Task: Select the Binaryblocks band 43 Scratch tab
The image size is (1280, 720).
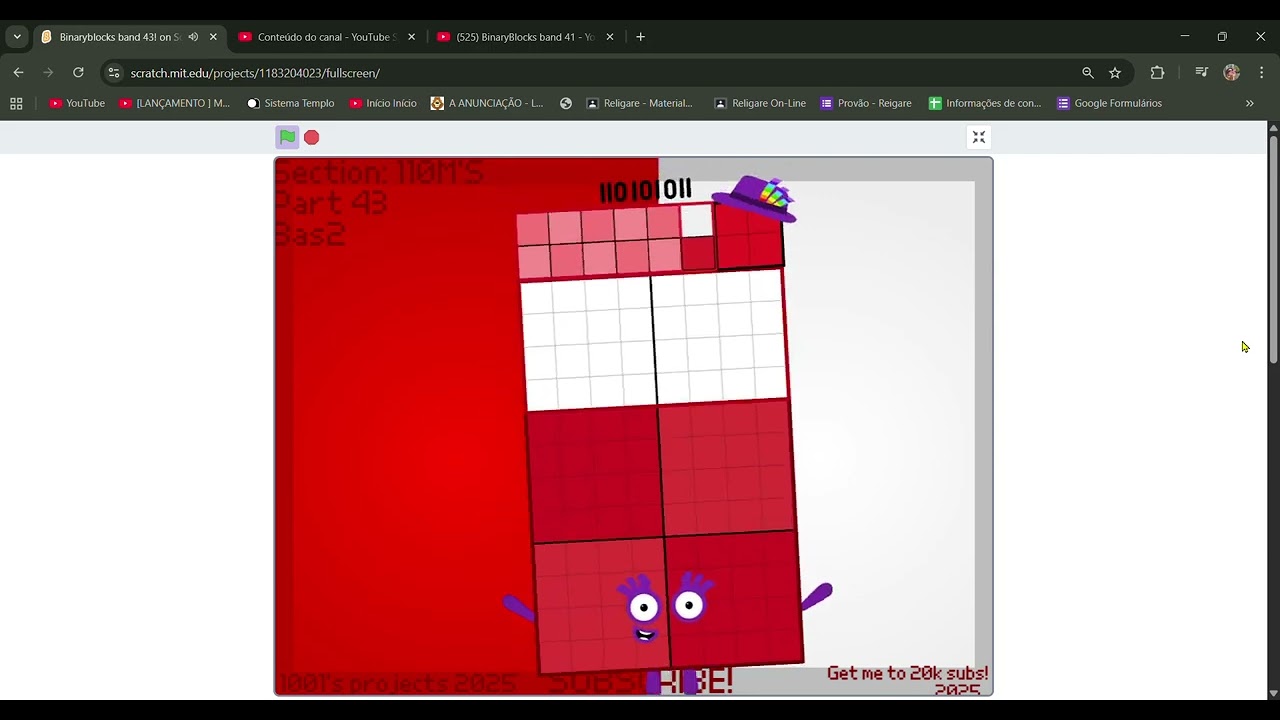Action: point(120,37)
